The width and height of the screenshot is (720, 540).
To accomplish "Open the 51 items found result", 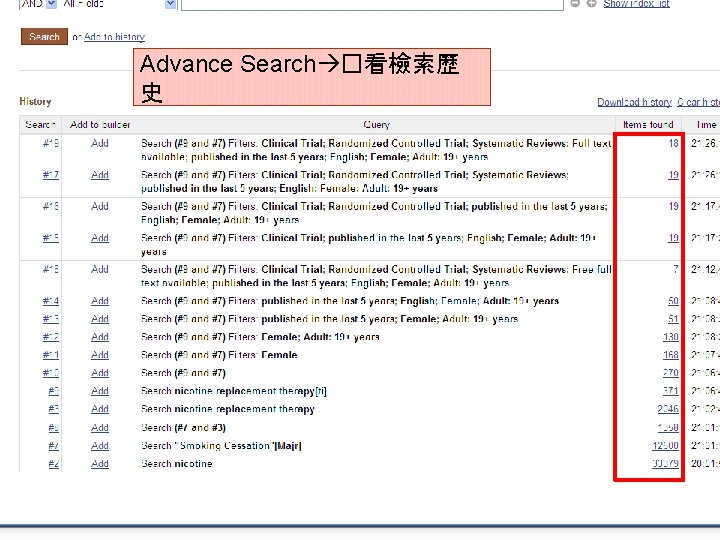I will (673, 319).
